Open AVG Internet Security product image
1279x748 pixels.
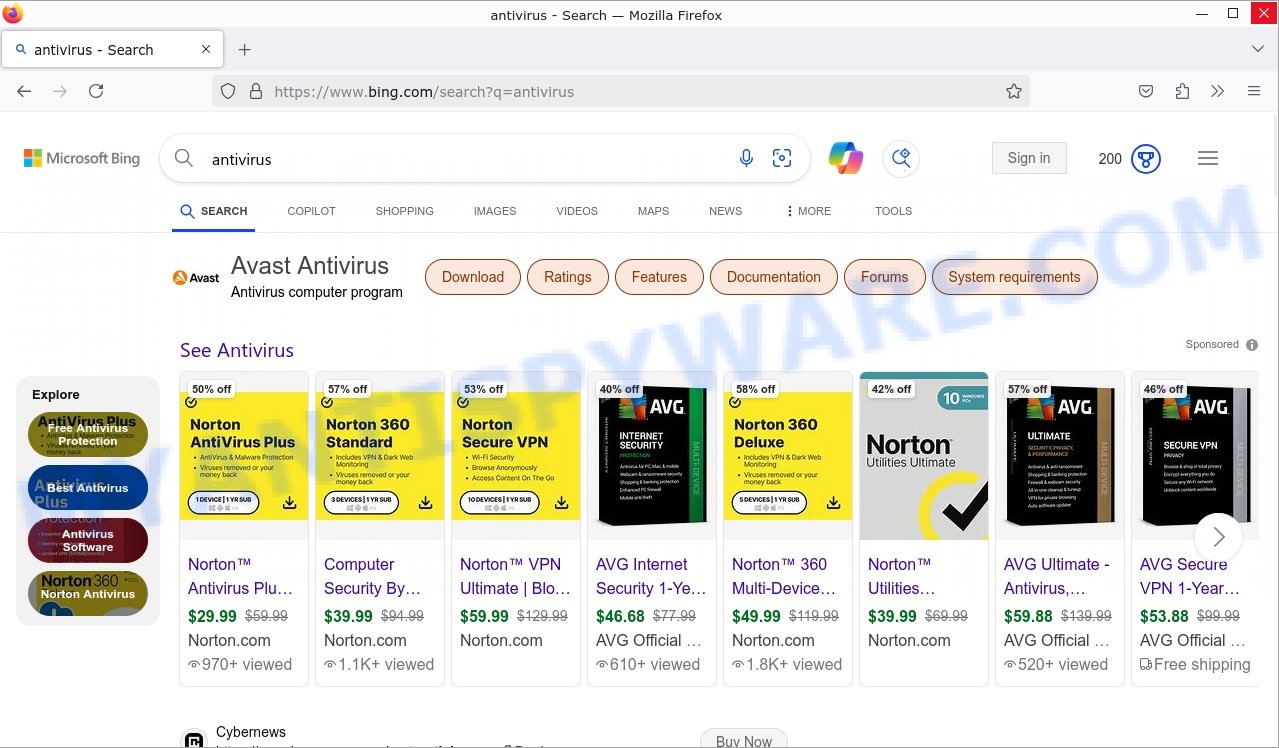(652, 456)
